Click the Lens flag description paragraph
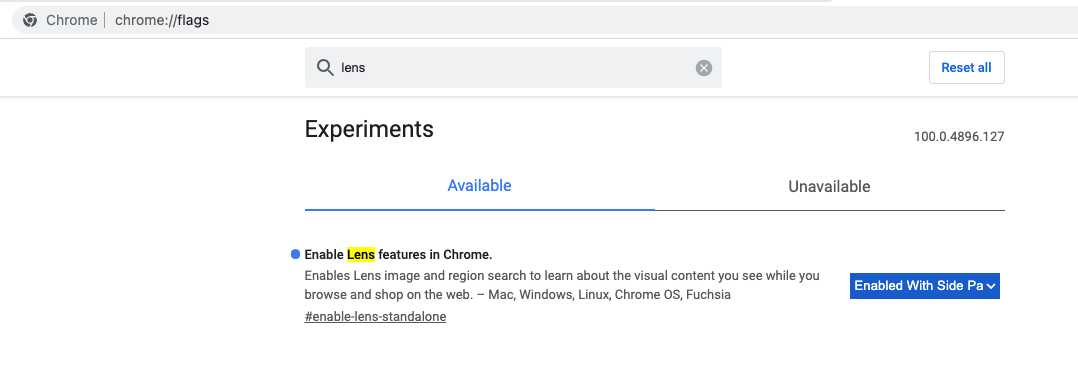The width and height of the screenshot is (1078, 392). coord(562,285)
